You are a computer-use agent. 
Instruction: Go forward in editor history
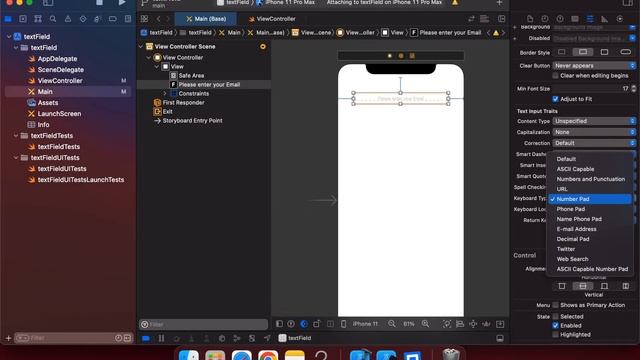pyautogui.click(x=168, y=19)
